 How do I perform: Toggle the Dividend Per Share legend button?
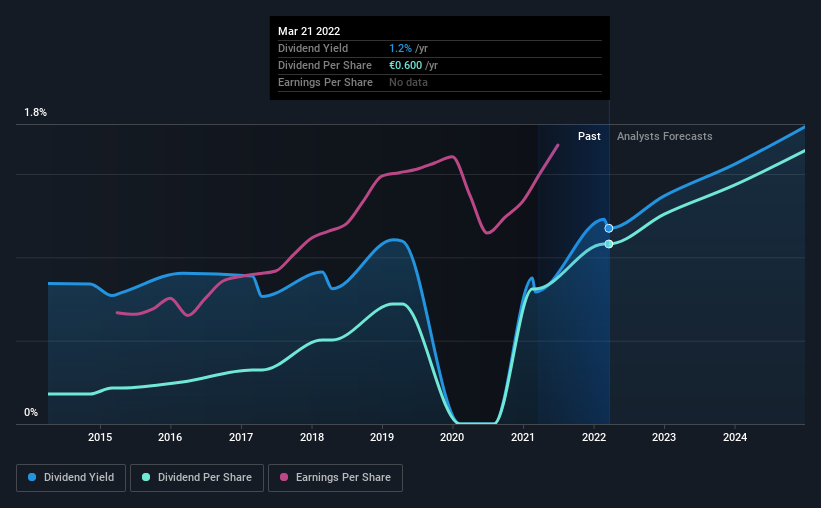coord(197,478)
